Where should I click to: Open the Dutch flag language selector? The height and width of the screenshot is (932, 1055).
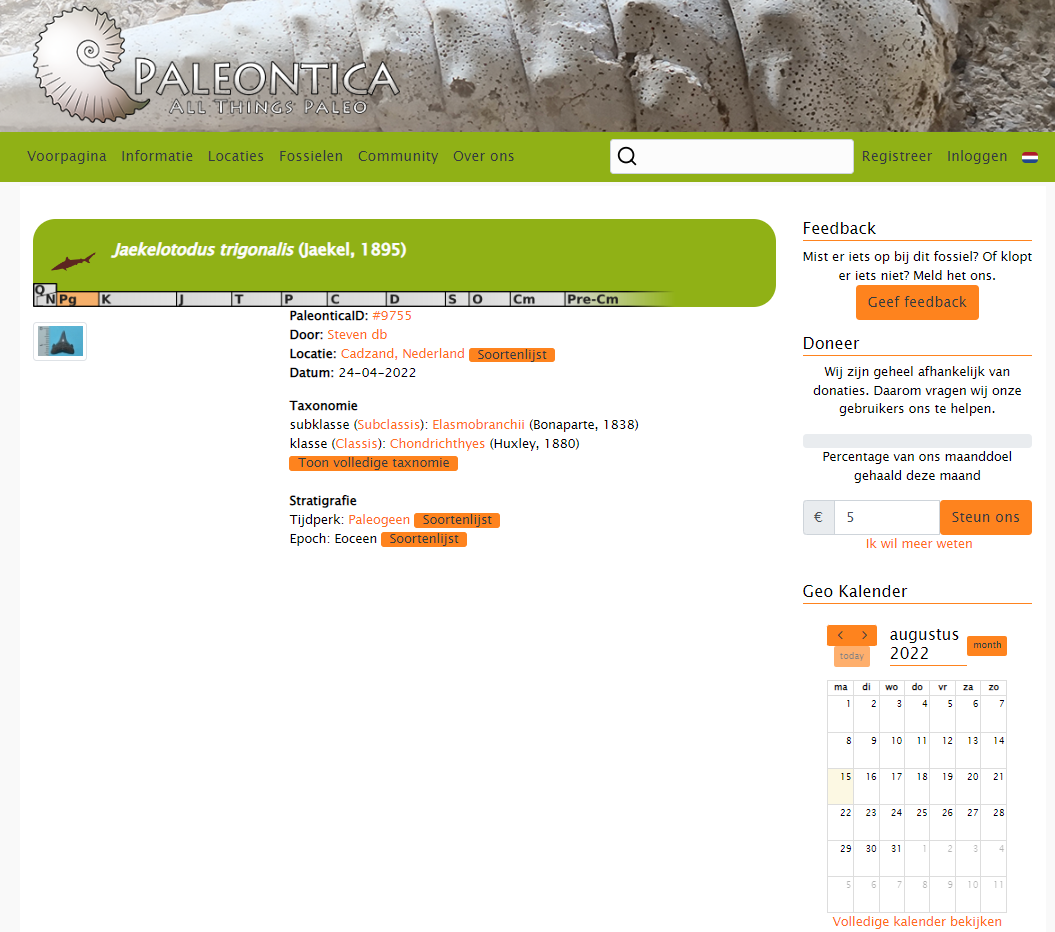[1029, 157]
